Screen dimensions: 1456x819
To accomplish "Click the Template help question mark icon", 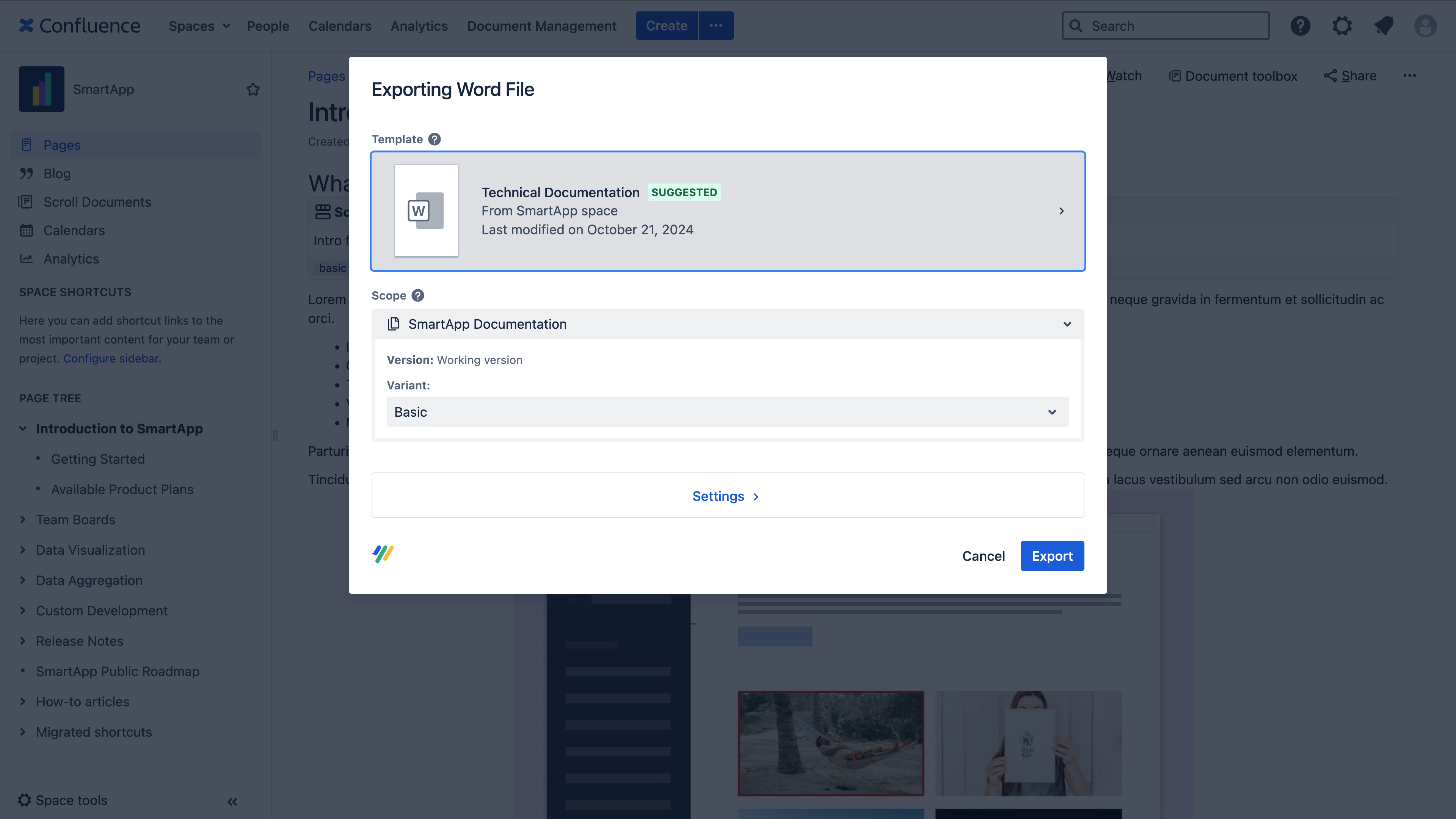I will click(x=434, y=139).
